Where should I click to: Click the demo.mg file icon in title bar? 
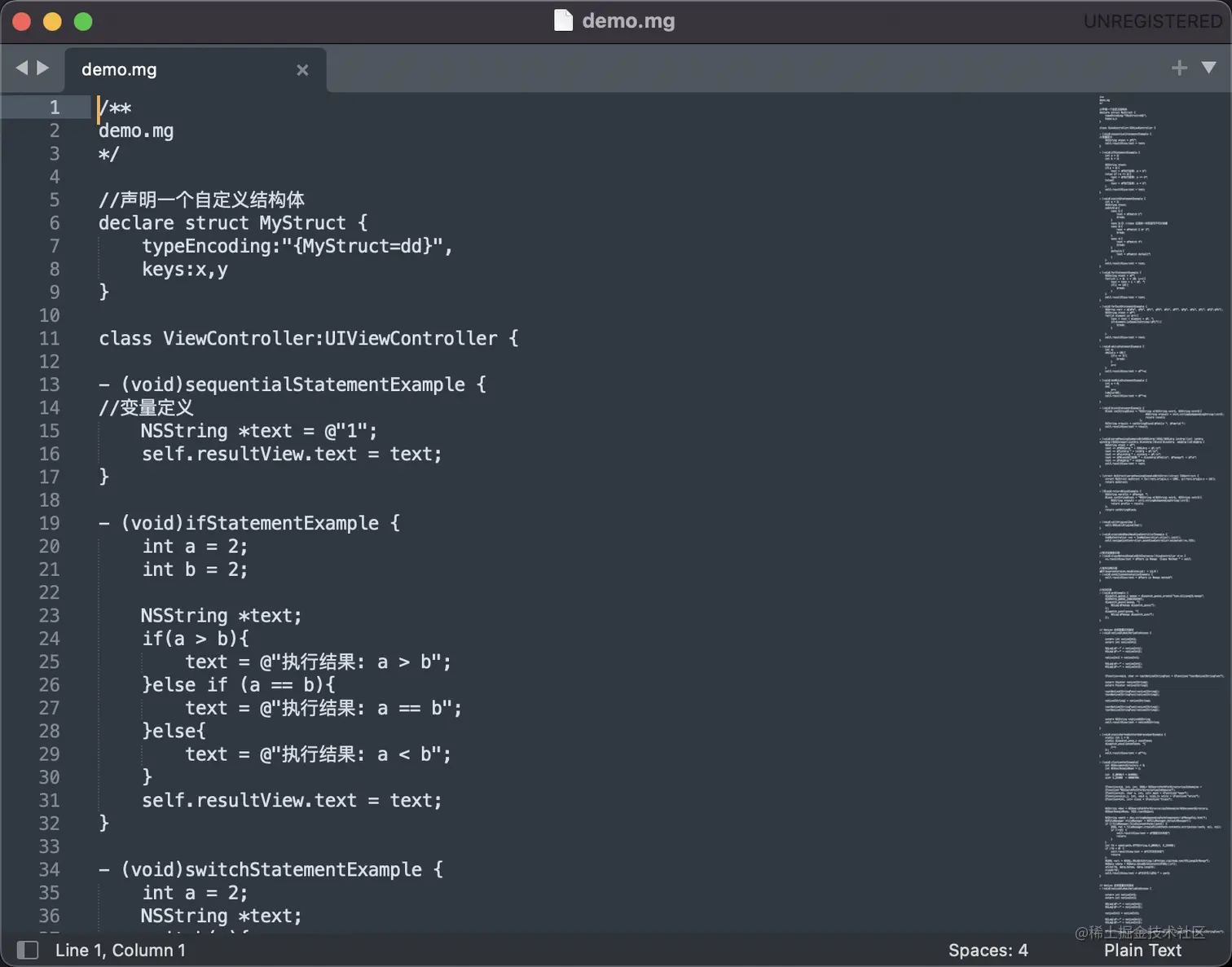[x=563, y=20]
